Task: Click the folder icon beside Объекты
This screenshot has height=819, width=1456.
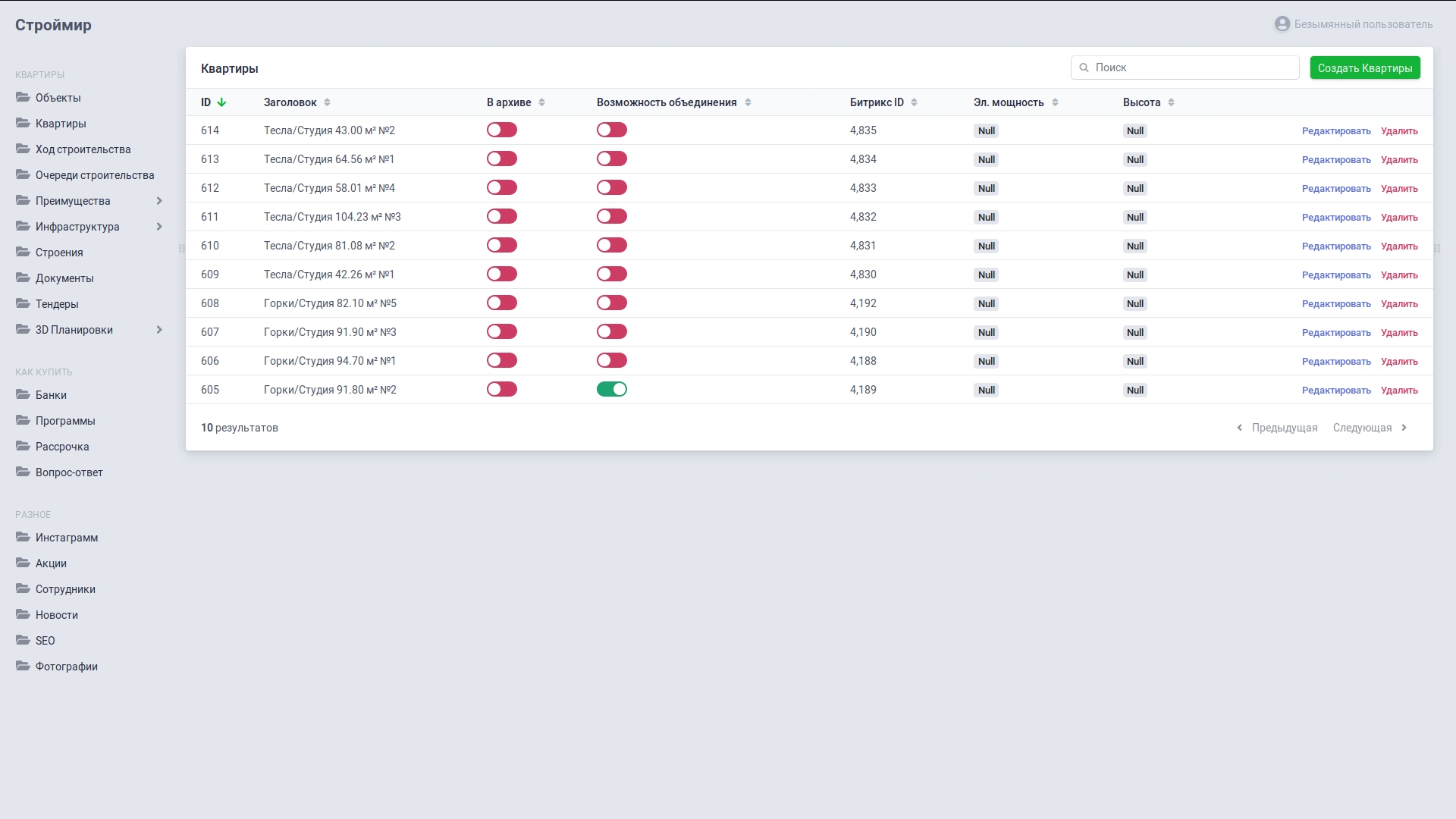Action: click(x=23, y=97)
